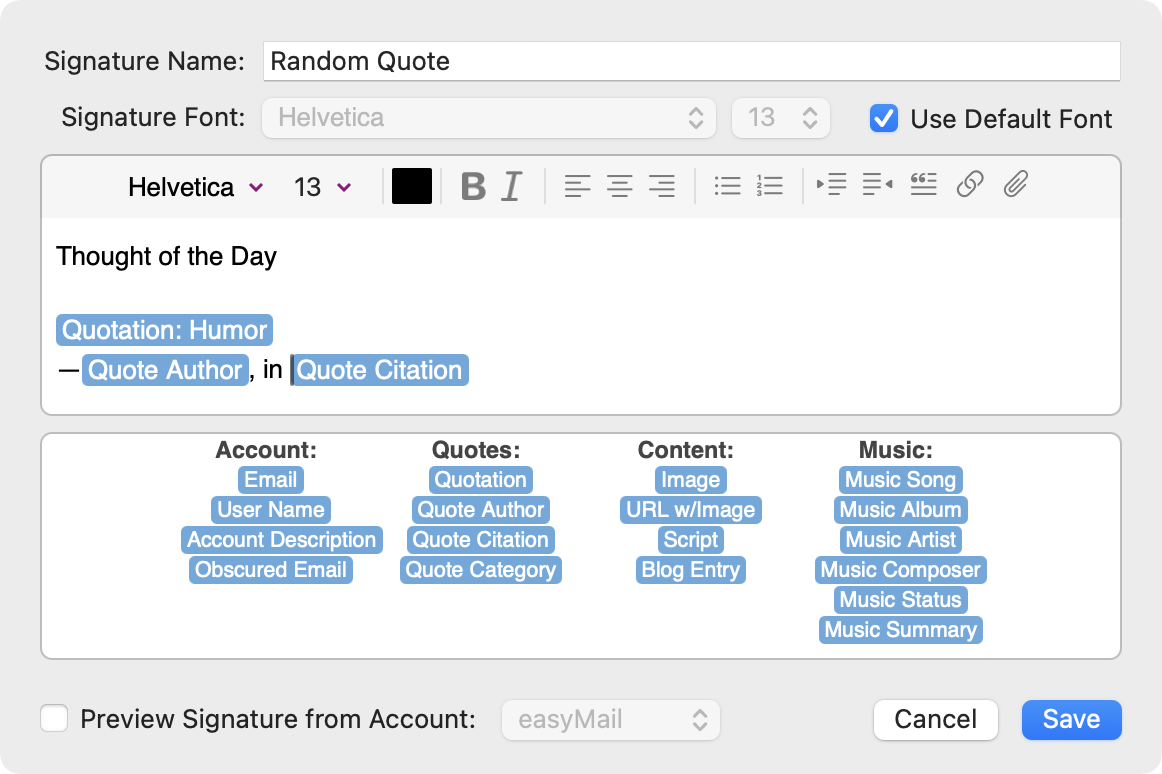This screenshot has height=774, width=1162.
Task: Insert the Obscured Email token
Action: click(x=271, y=570)
